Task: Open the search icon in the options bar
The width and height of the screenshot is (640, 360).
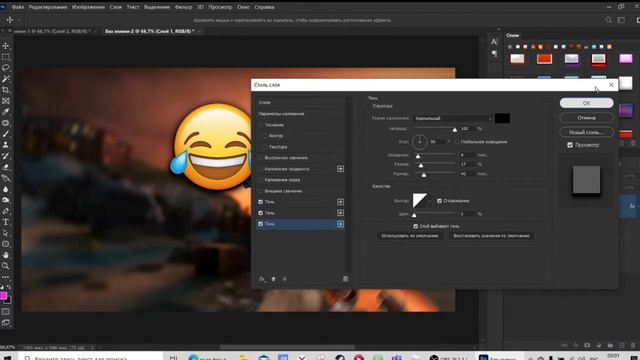Action: (x=609, y=20)
